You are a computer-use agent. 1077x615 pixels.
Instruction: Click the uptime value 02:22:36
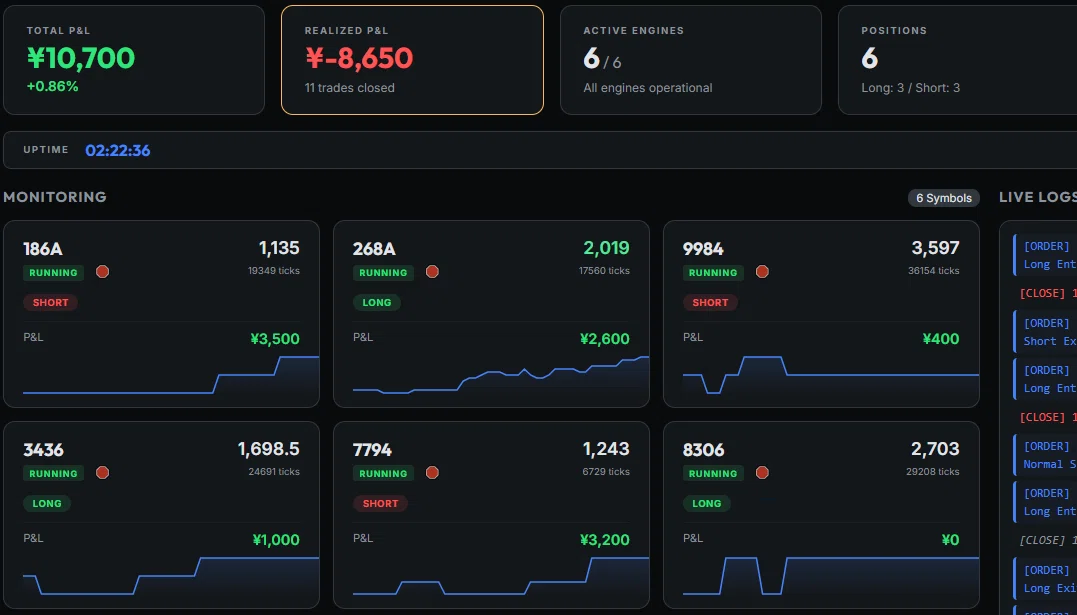[x=117, y=150]
